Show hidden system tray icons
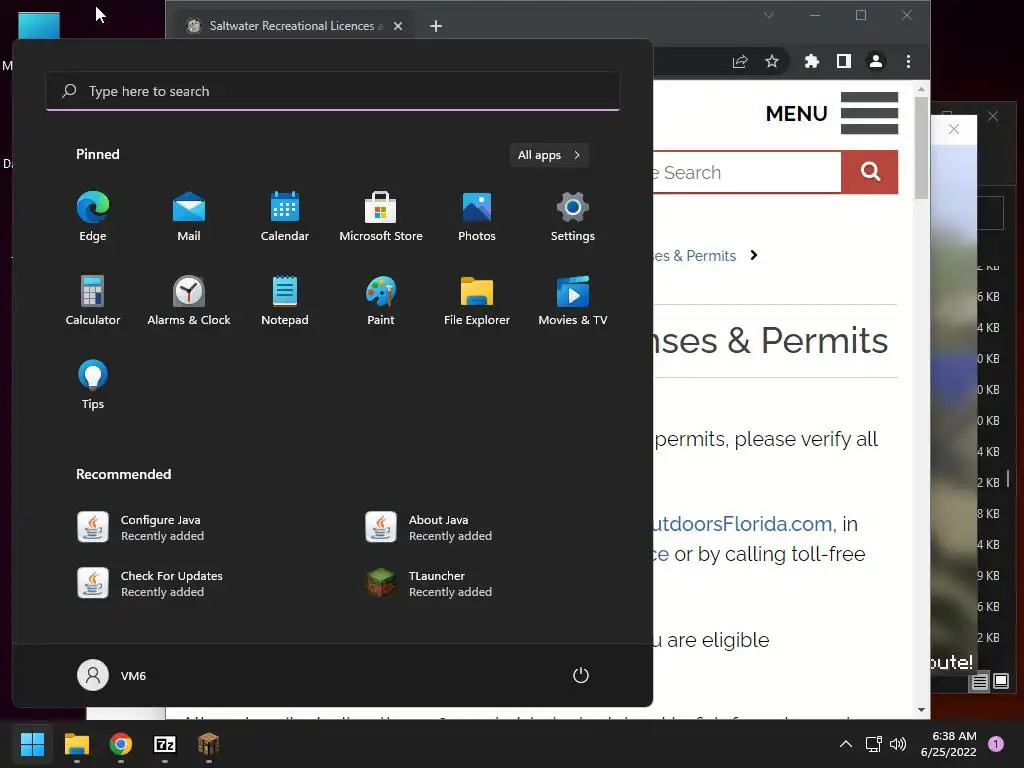 pos(845,744)
